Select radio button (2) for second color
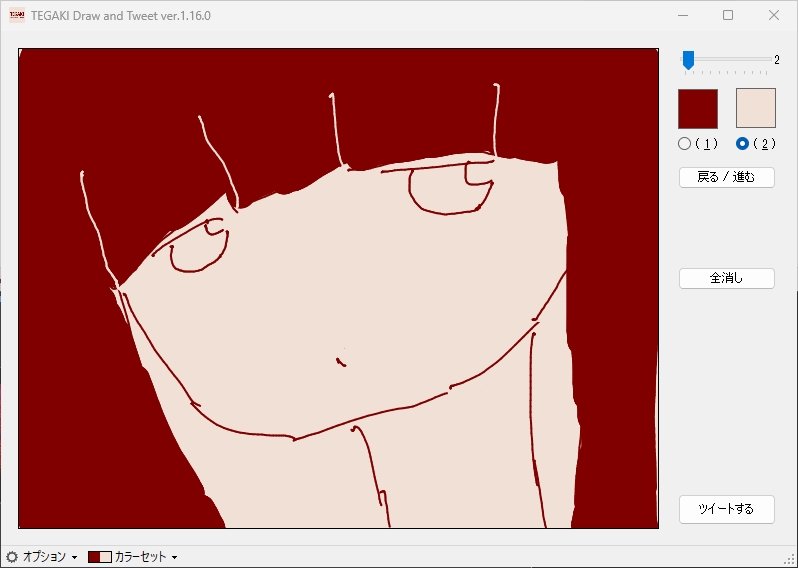 [x=742, y=144]
